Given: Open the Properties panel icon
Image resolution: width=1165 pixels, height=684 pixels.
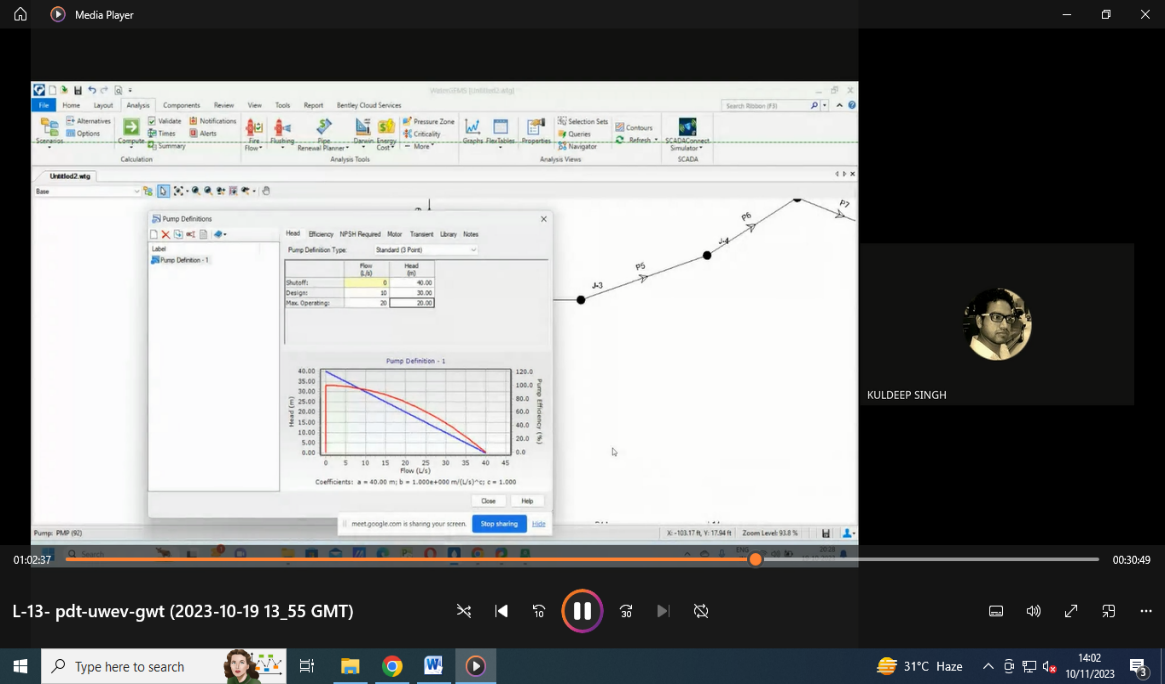Looking at the screenshot, I should 536,131.
